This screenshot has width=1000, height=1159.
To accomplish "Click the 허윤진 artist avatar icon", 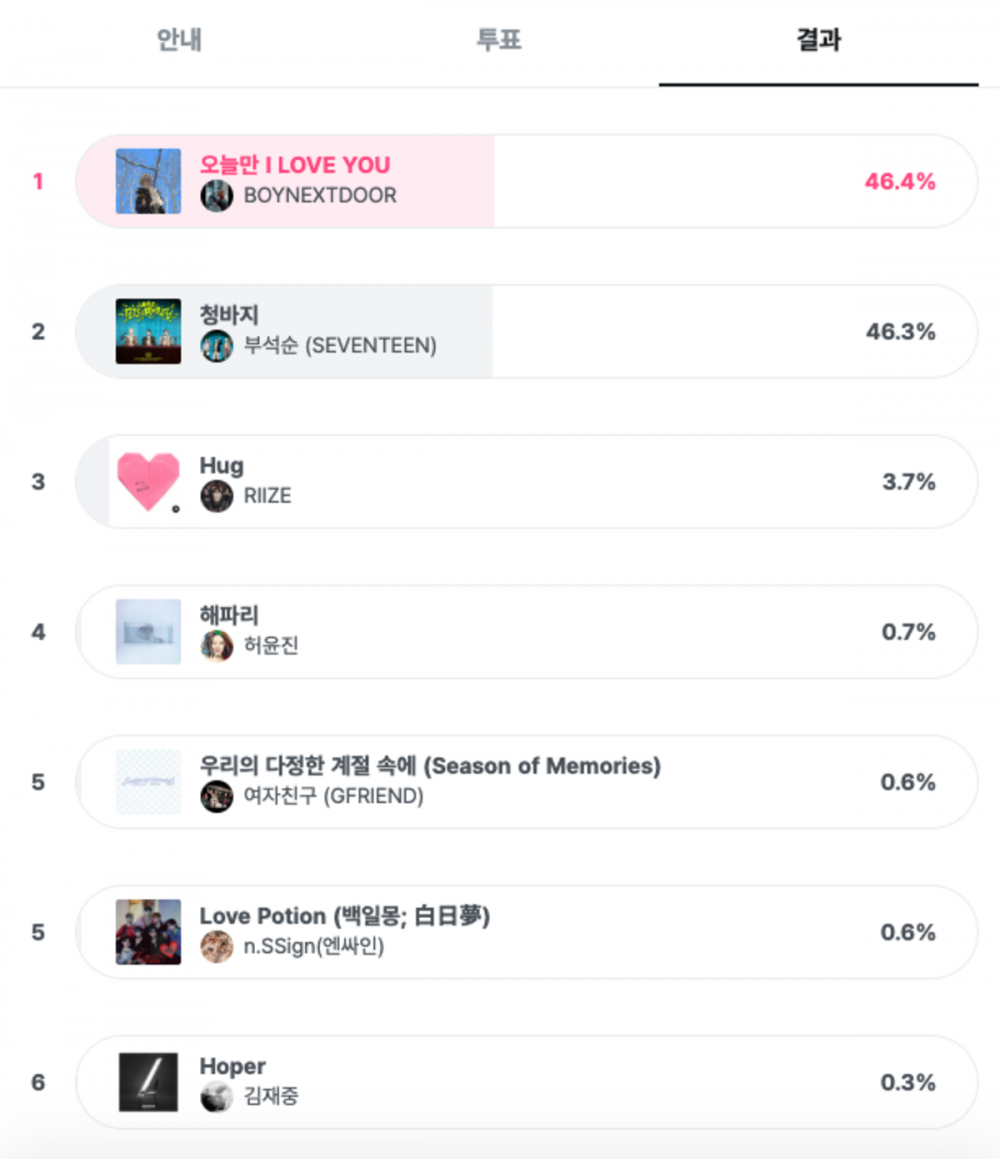I will (x=217, y=646).
